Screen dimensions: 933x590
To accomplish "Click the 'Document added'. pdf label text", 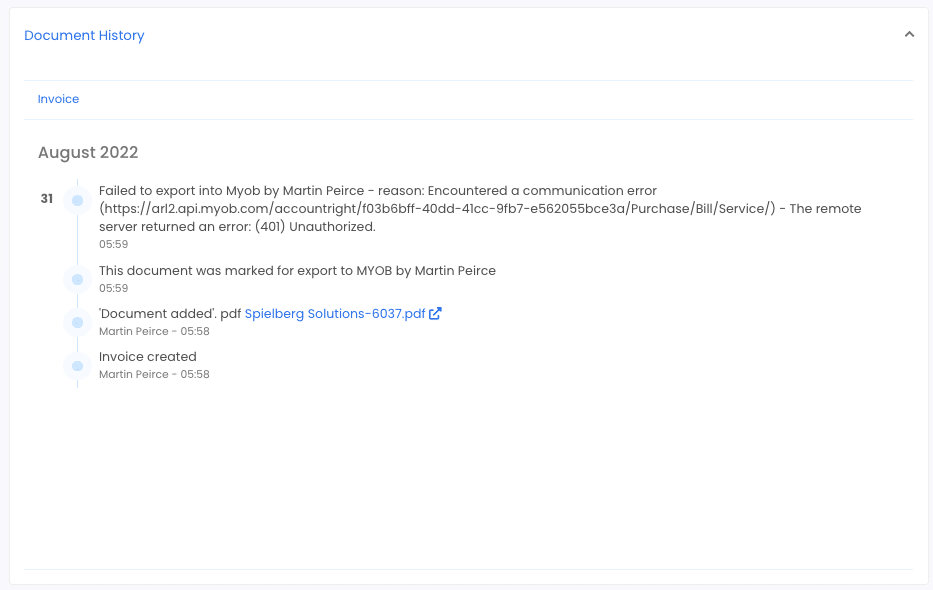I will point(170,313).
